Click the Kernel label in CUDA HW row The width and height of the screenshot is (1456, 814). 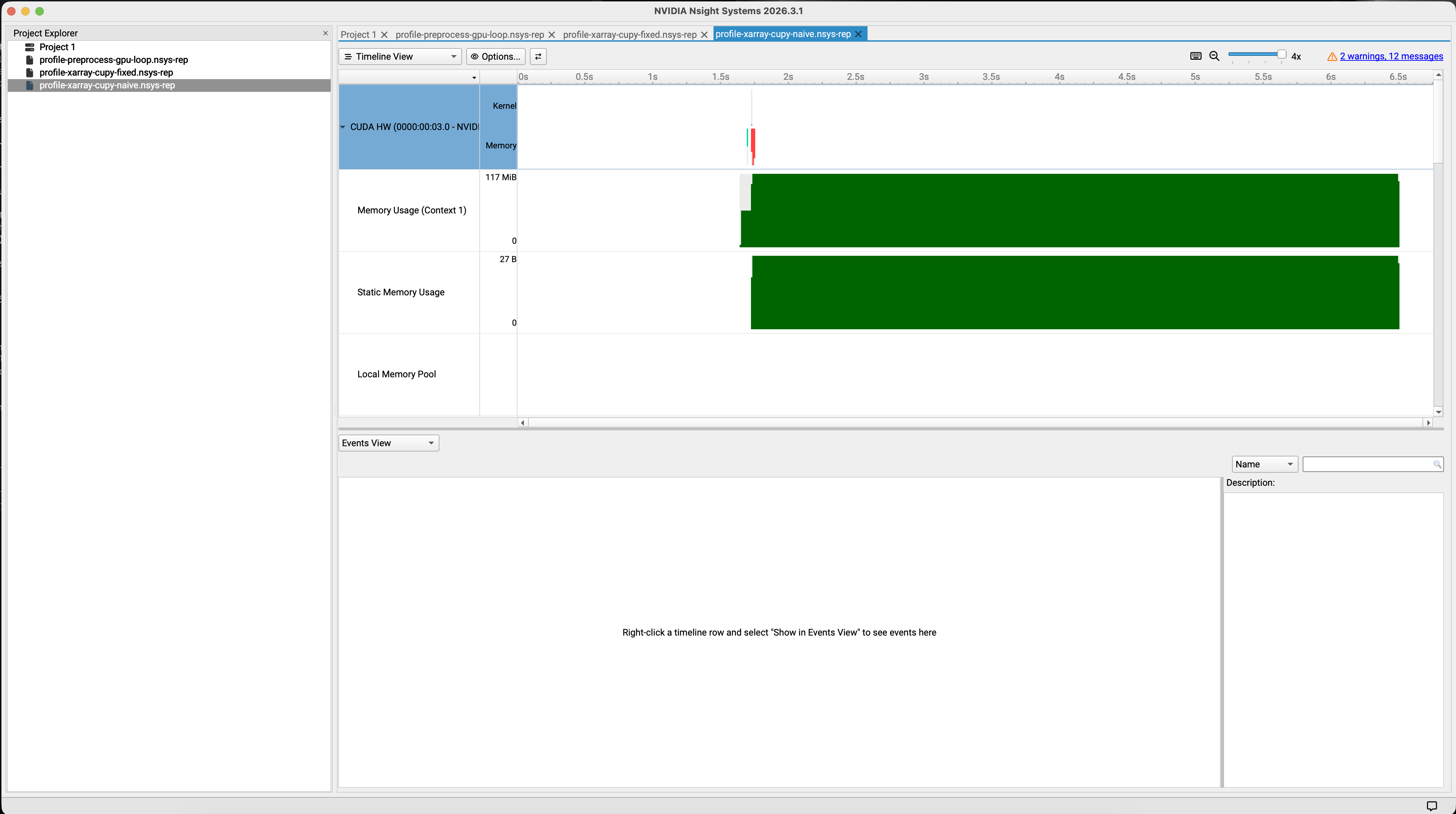point(504,106)
